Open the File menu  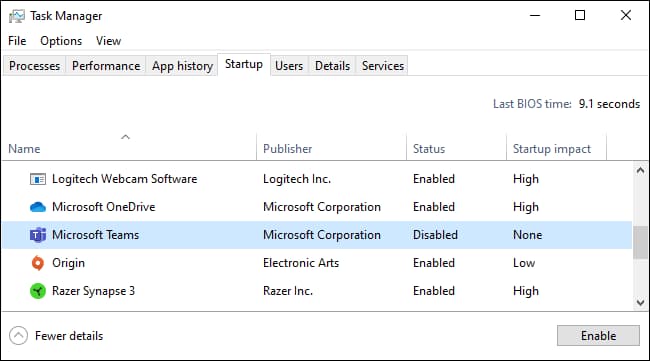[x=17, y=41]
